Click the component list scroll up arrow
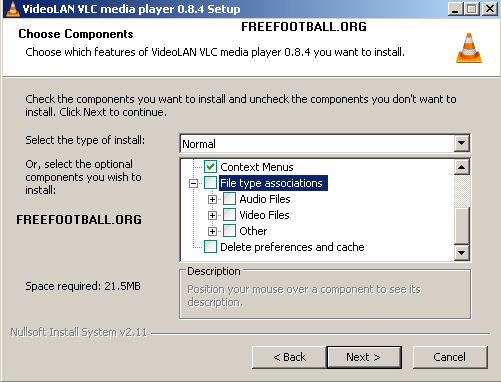501x382 pixels. pos(462,167)
